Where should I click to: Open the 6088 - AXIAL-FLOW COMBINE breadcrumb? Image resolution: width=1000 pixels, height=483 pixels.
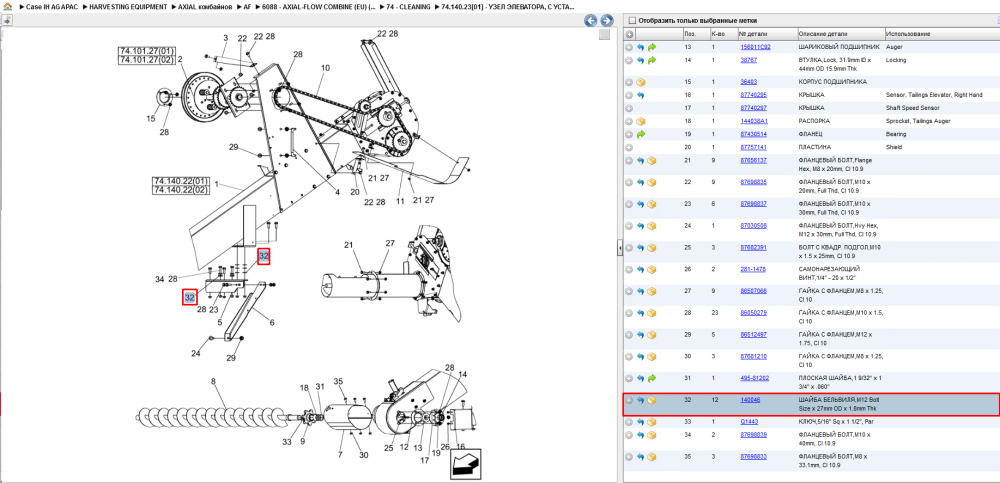click(x=319, y=6)
